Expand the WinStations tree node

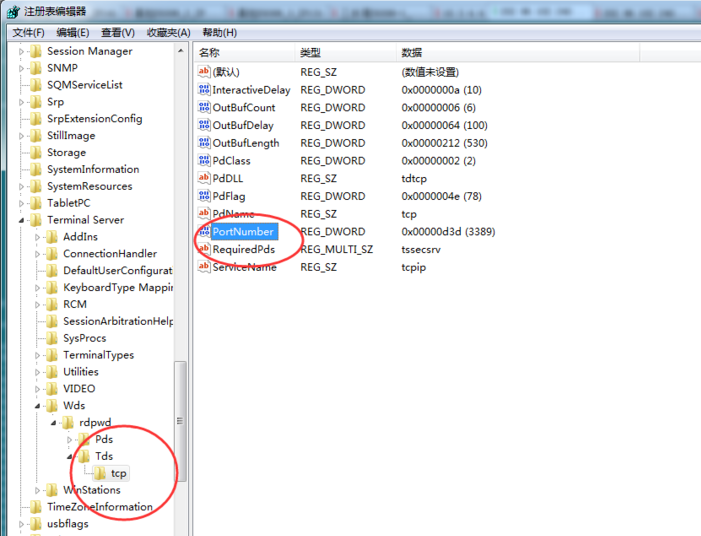pyautogui.click(x=38, y=490)
